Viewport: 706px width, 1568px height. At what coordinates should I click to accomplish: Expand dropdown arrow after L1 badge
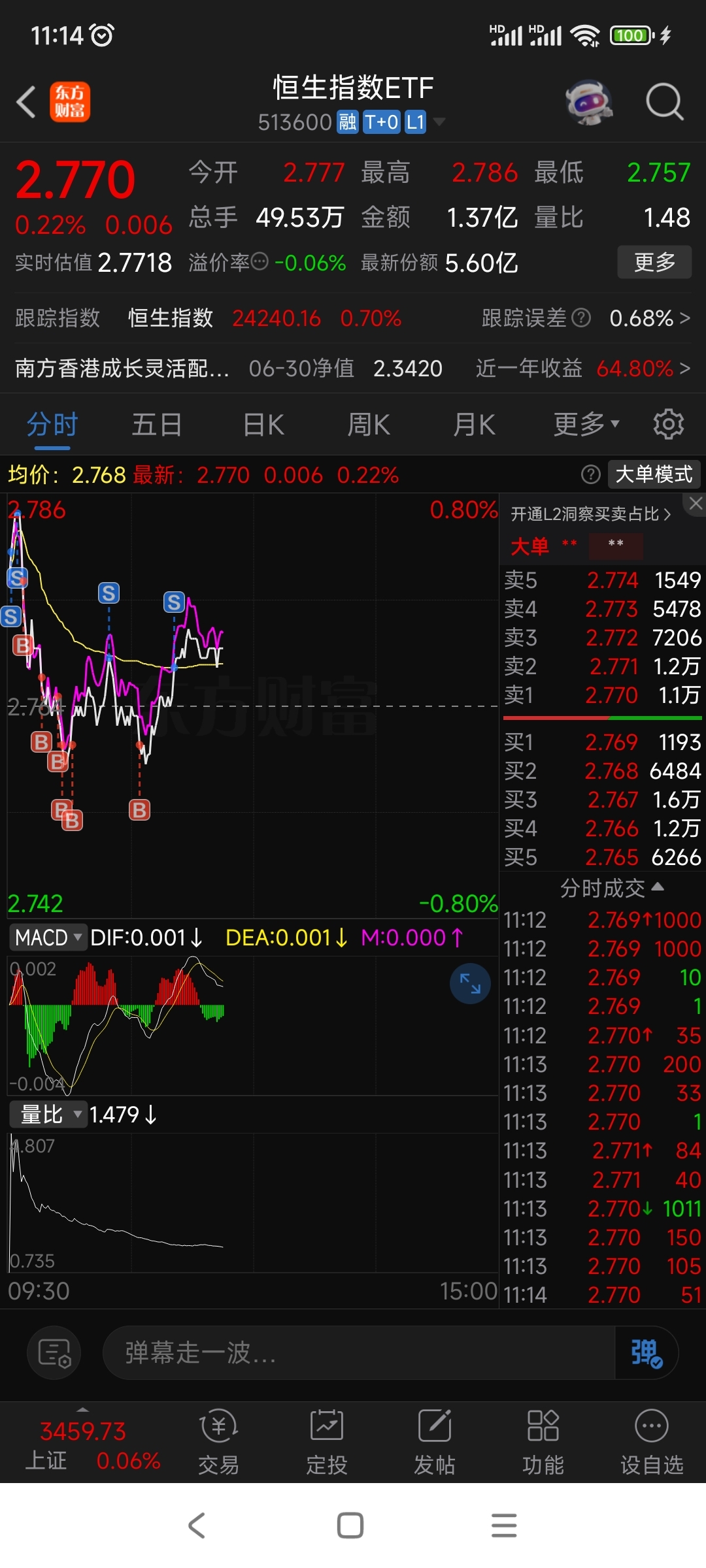(439, 122)
